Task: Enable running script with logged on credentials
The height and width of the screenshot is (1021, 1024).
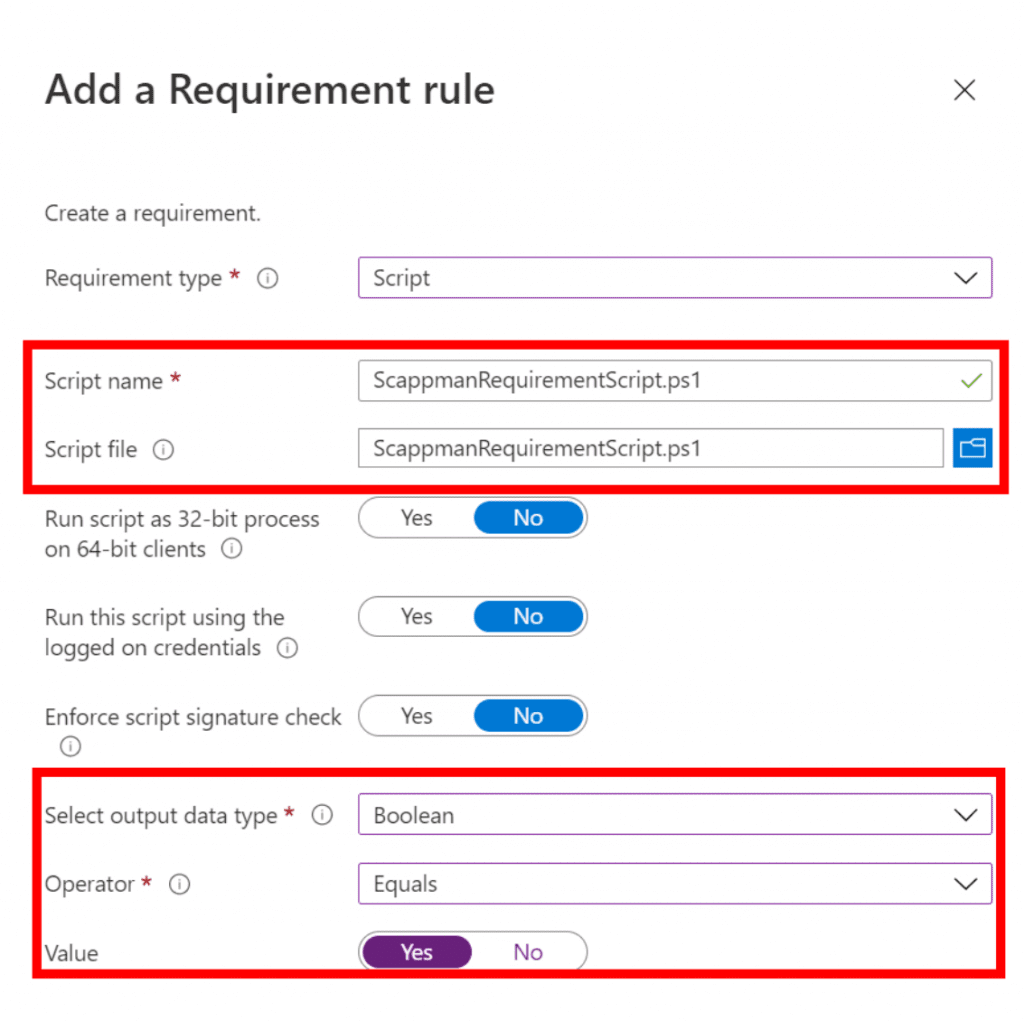Action: [417, 617]
